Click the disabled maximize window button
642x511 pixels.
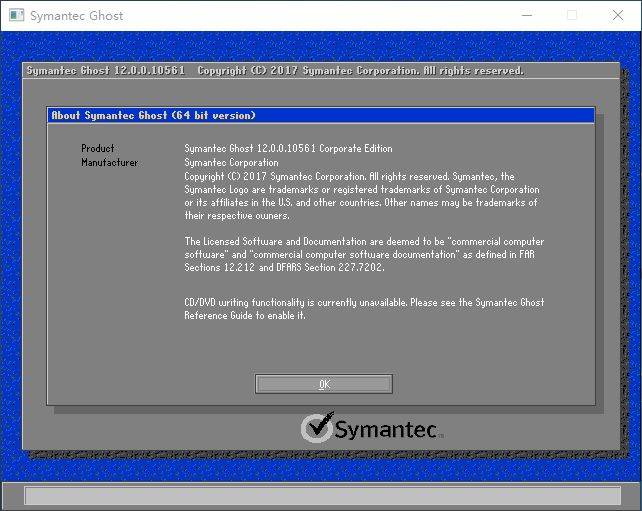click(572, 15)
